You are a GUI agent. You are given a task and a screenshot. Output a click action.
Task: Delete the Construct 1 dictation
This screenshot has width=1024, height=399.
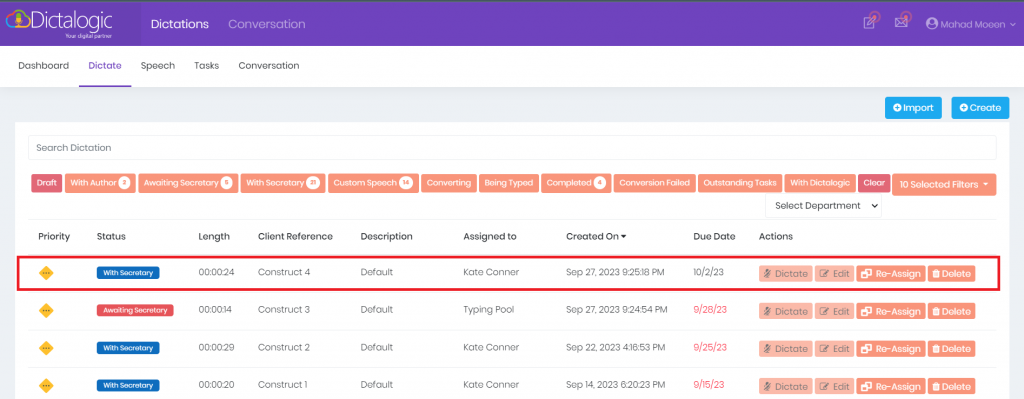(952, 386)
